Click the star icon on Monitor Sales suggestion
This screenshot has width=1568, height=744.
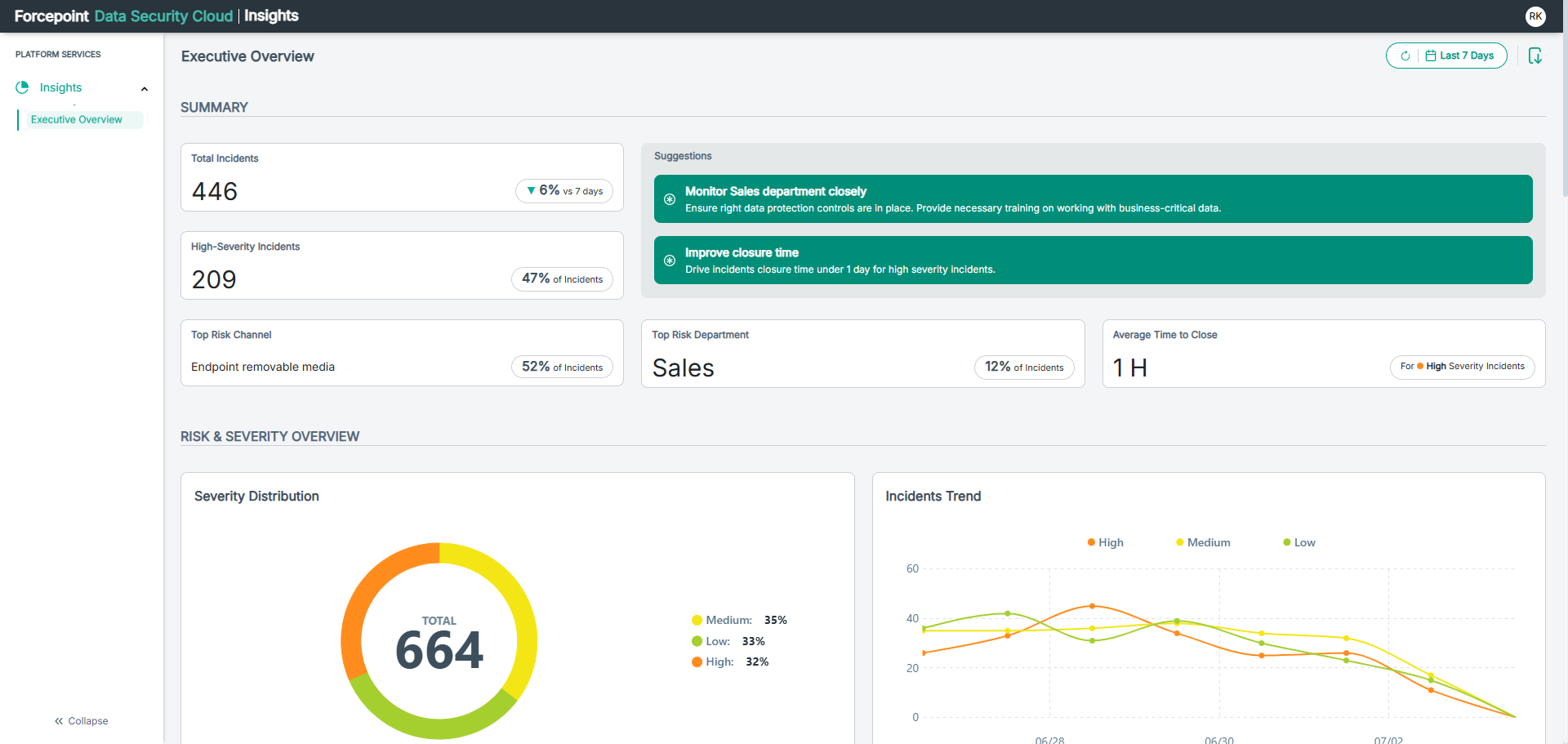[670, 199]
